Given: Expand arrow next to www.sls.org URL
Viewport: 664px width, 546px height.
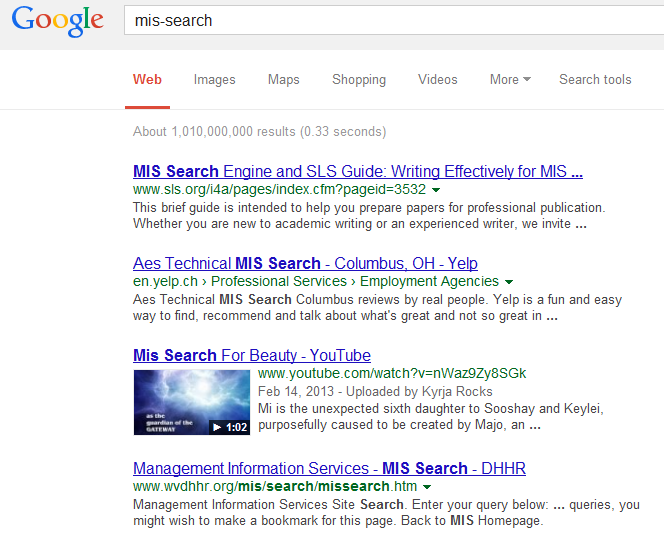Looking at the screenshot, I should tap(436, 190).
